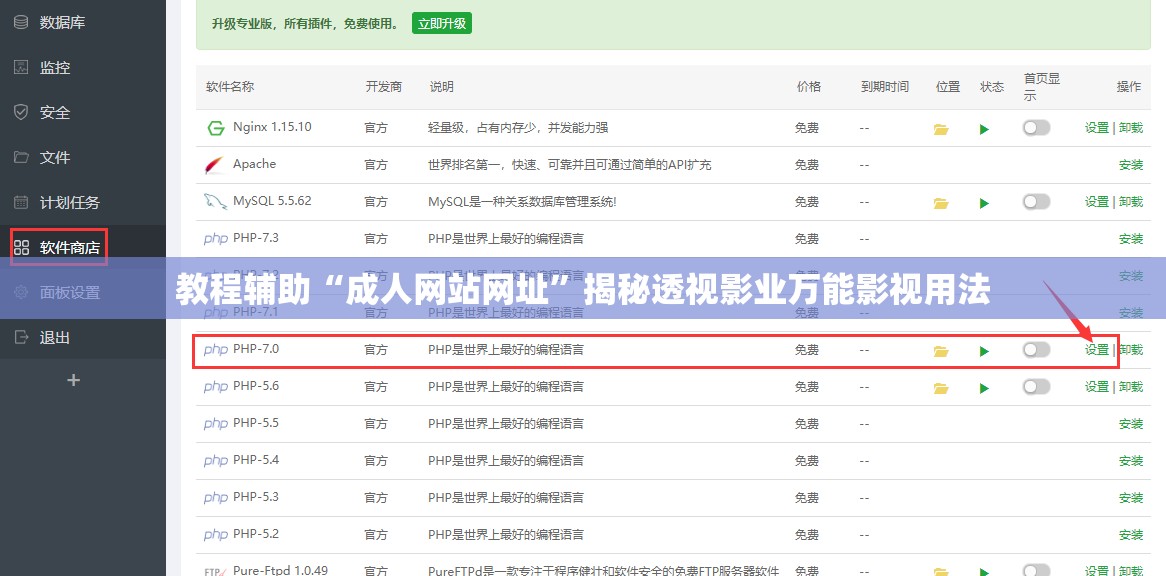Select 软件商店 in the sidebar
This screenshot has width=1166, height=576.
click(70, 247)
